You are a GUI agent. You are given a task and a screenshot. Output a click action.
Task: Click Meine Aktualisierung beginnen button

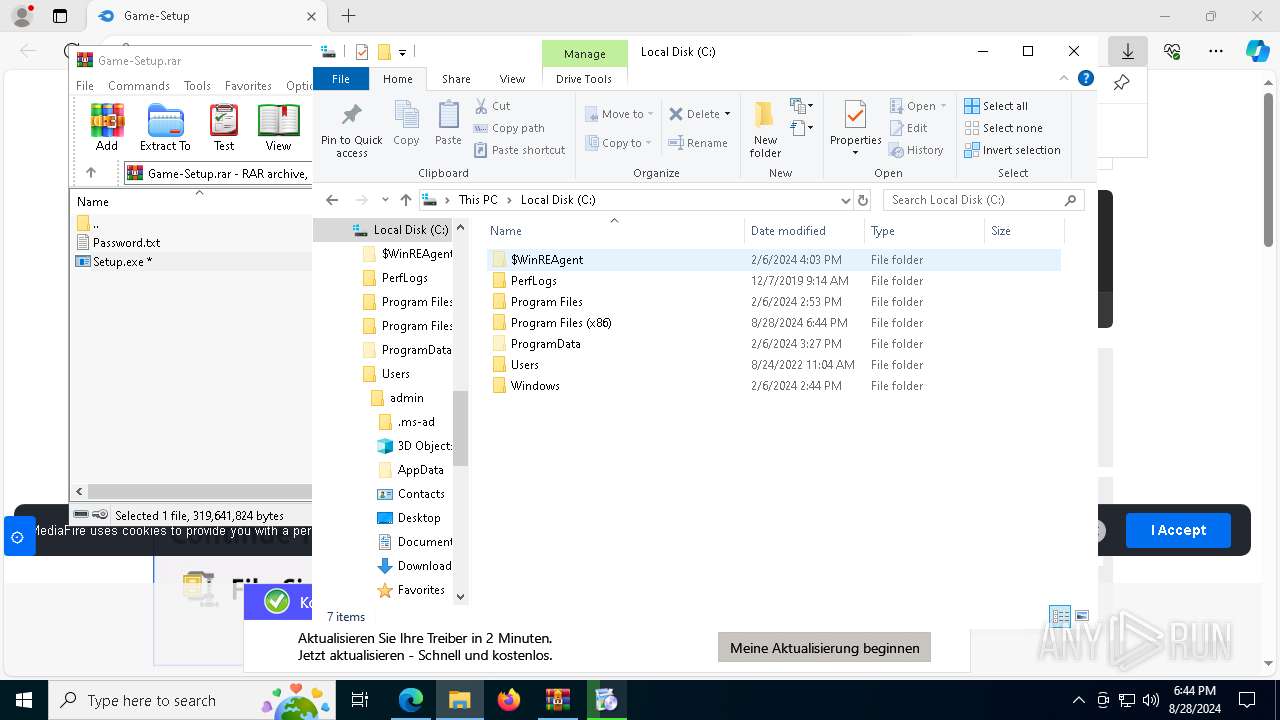pyautogui.click(x=825, y=648)
